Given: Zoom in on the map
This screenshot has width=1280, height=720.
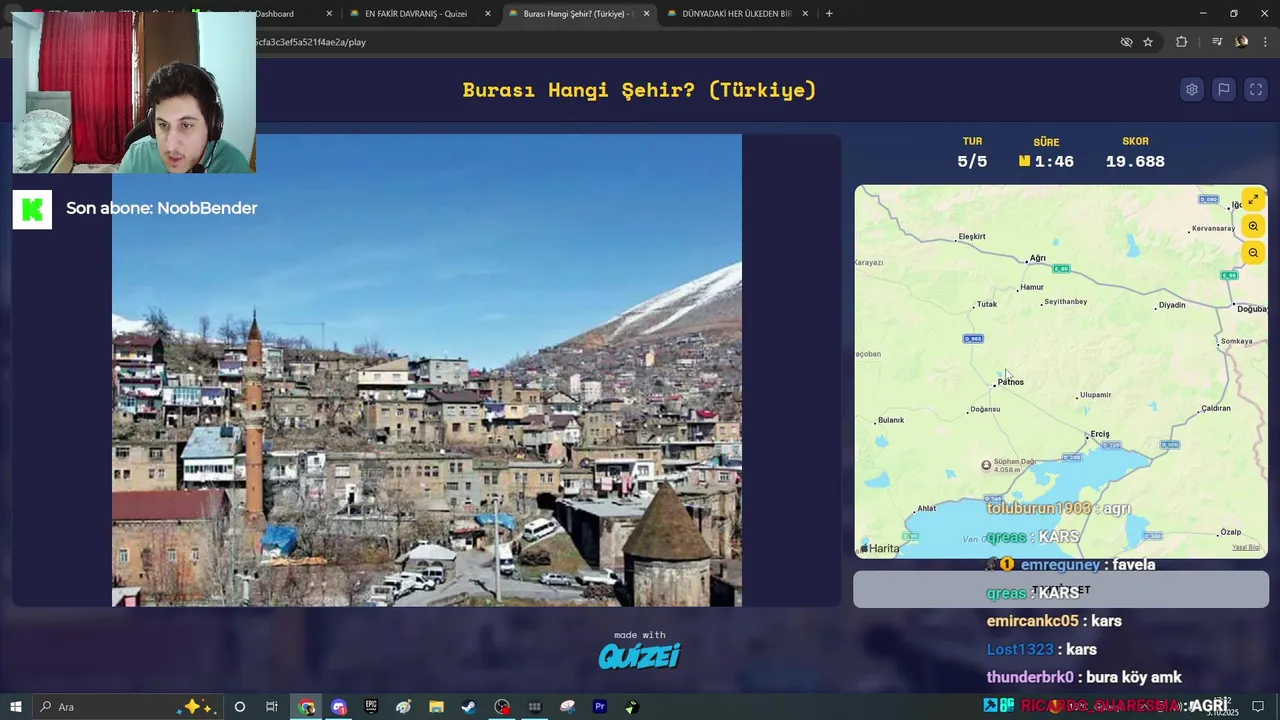Looking at the screenshot, I should pyautogui.click(x=1253, y=226).
